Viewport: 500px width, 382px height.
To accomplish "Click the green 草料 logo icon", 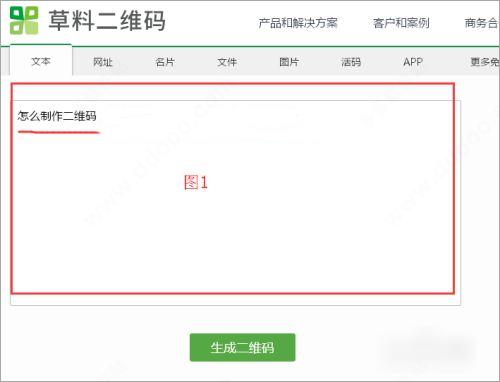I will click(24, 20).
